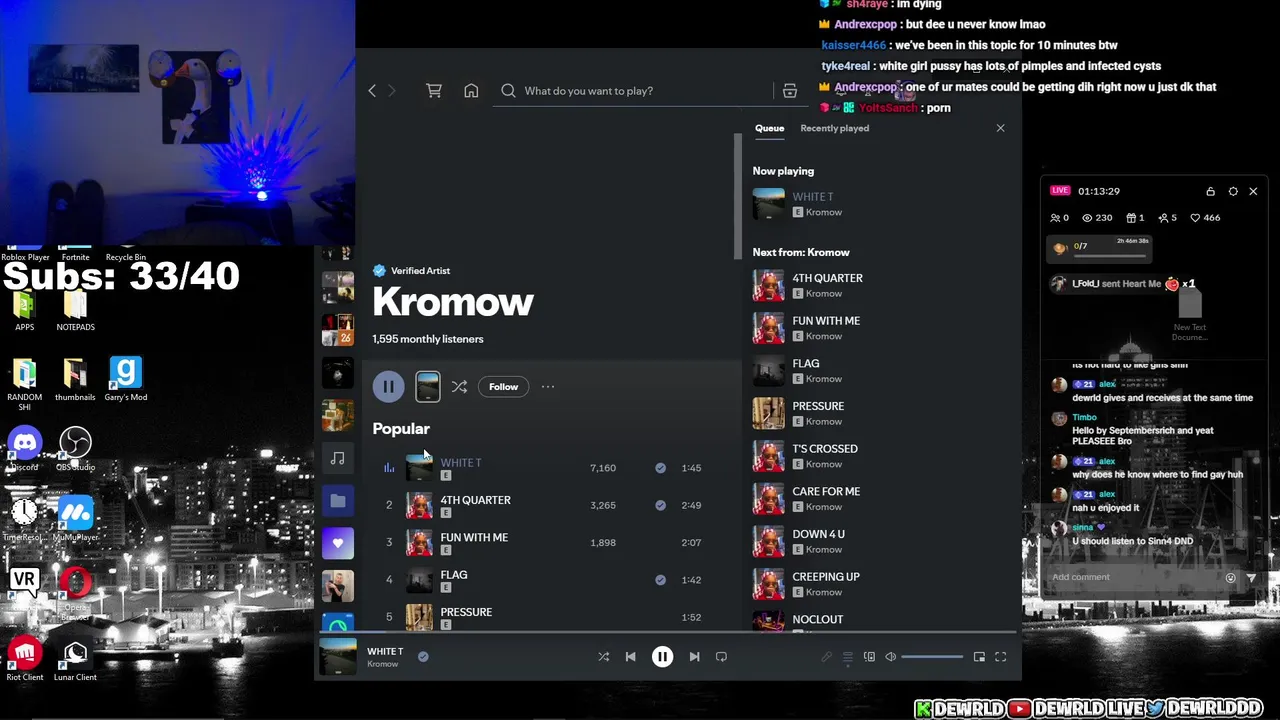Screen dimensions: 1280x720
Task: Skip to the next track
Action: (x=694, y=657)
